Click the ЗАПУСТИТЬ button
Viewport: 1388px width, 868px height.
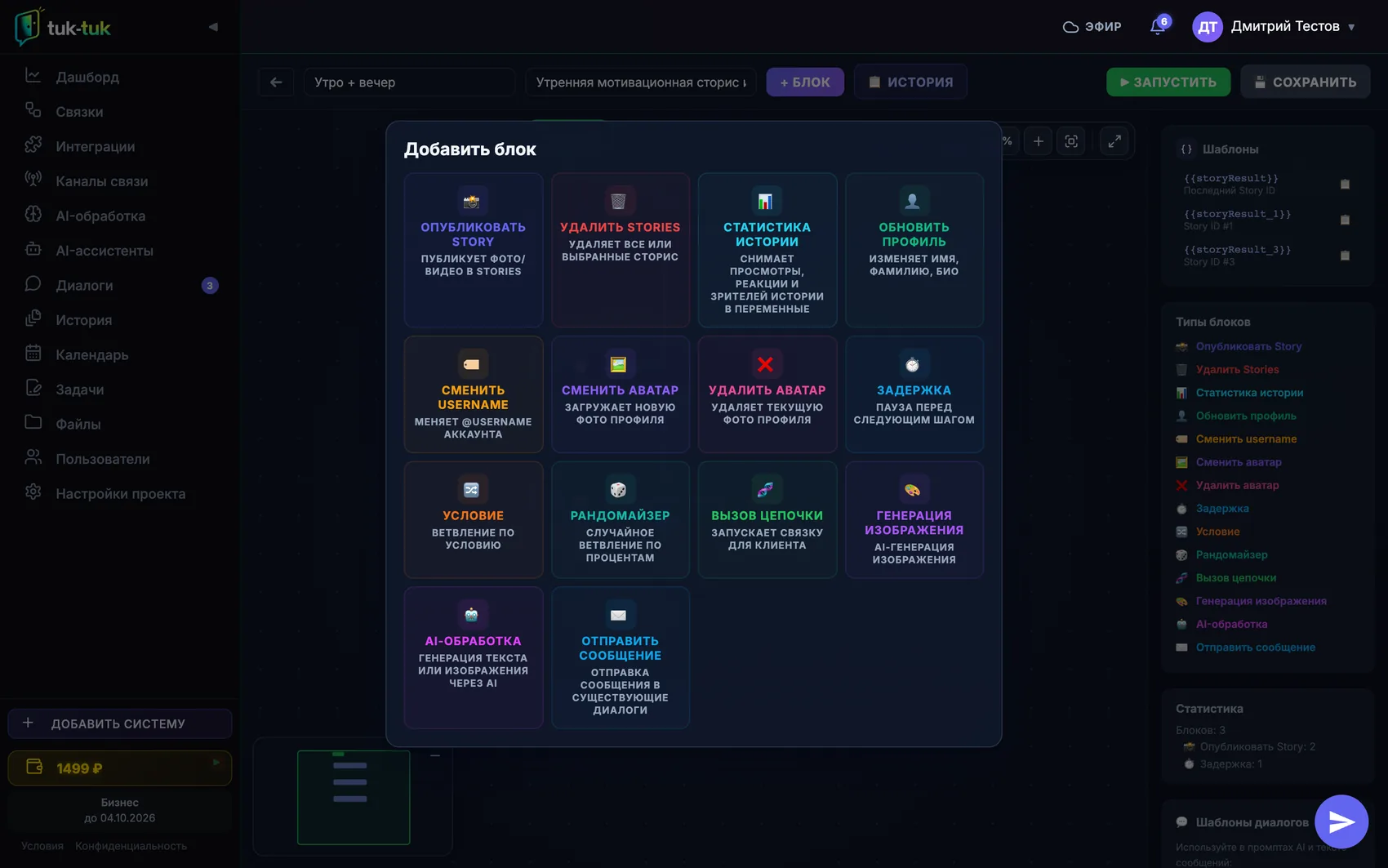1168,82
